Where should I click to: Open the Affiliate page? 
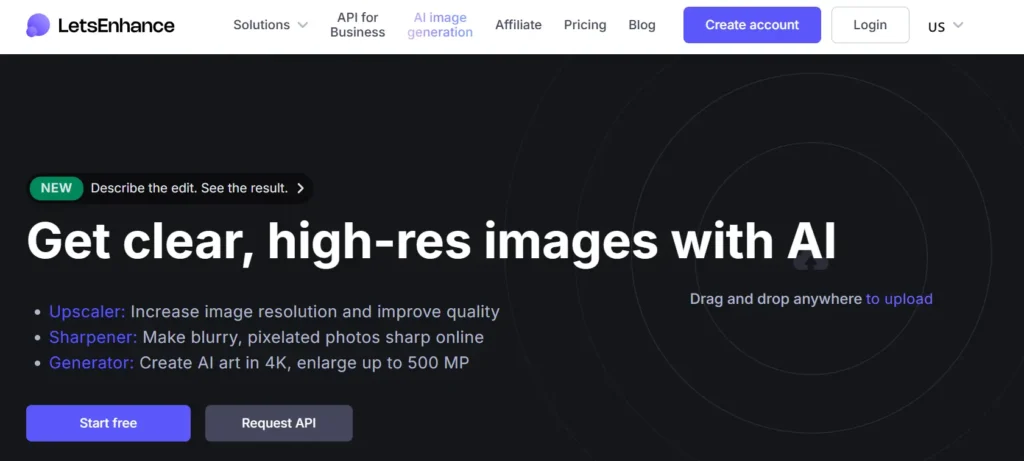[x=518, y=25]
